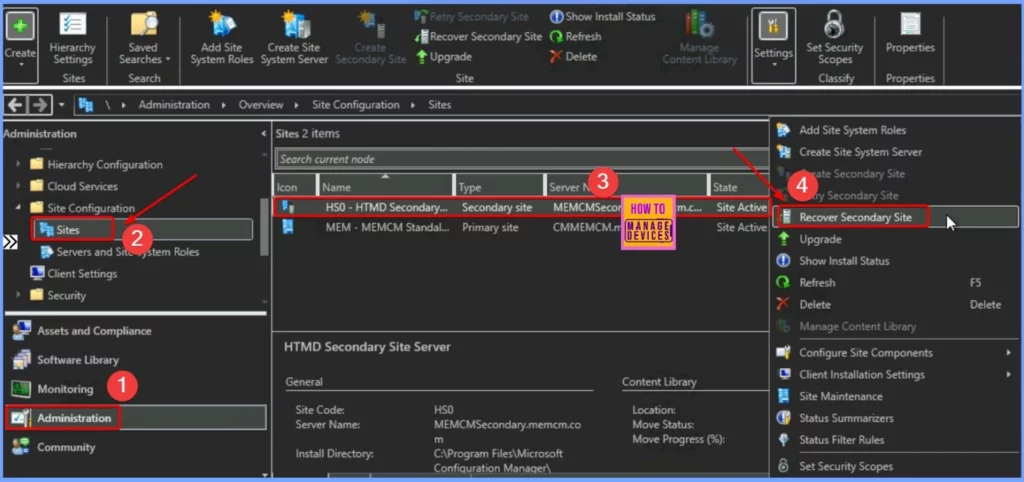Screen dimensions: 1024x482
Task: Choose Status Summarizers in context menu
Action: point(894,418)
